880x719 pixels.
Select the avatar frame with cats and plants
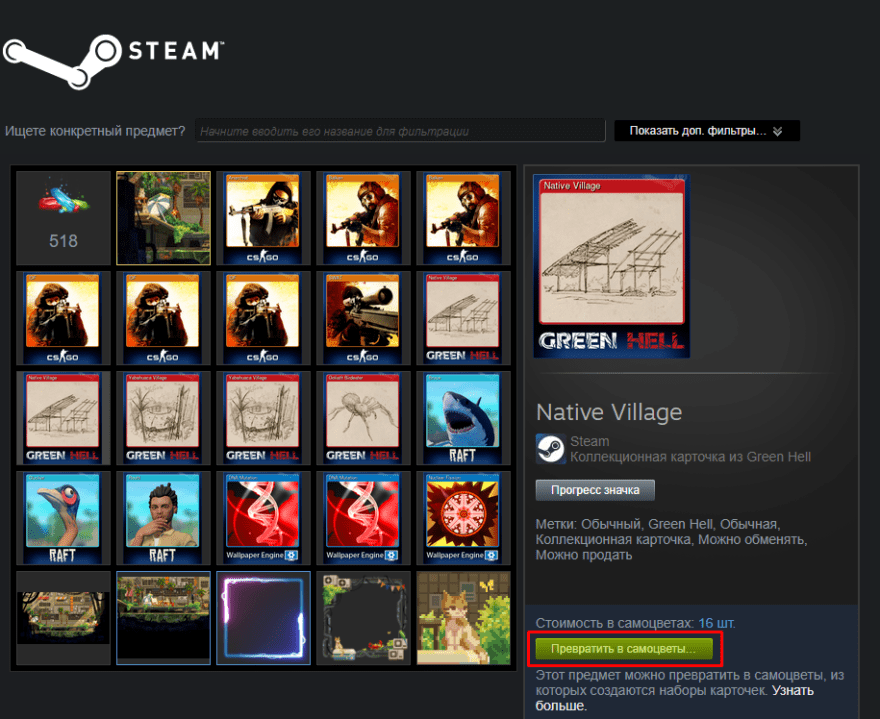(x=363, y=618)
